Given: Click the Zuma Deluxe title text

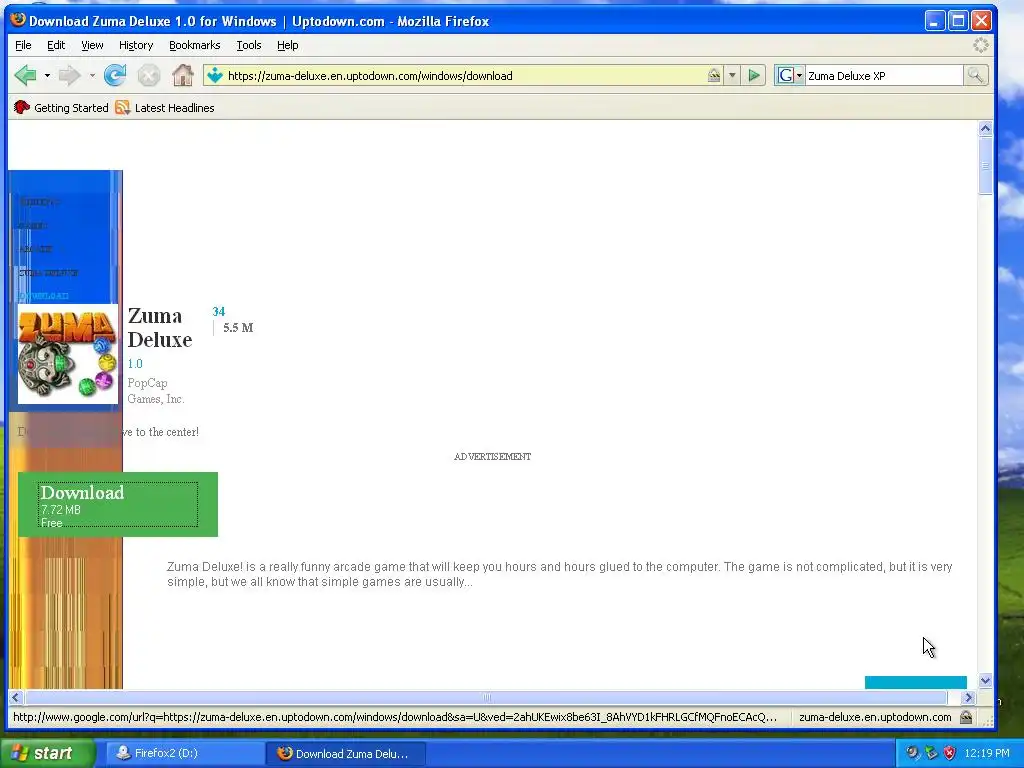Looking at the screenshot, I should click(x=160, y=328).
